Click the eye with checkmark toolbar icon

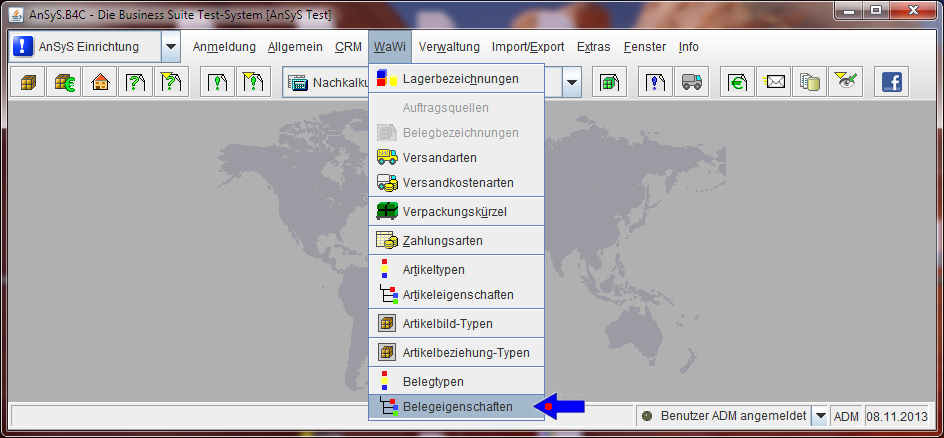click(846, 83)
